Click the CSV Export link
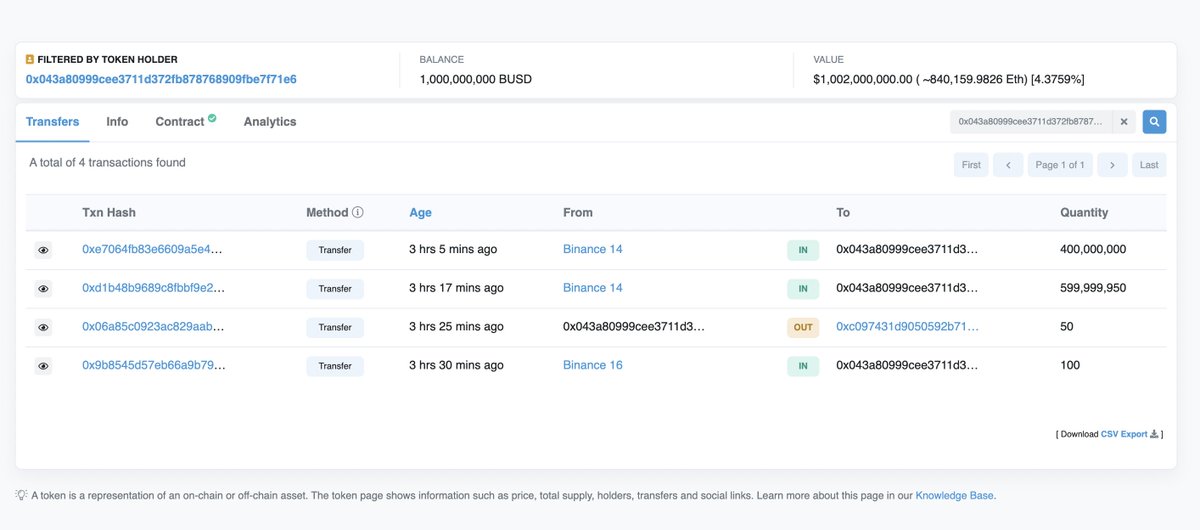 [1124, 434]
